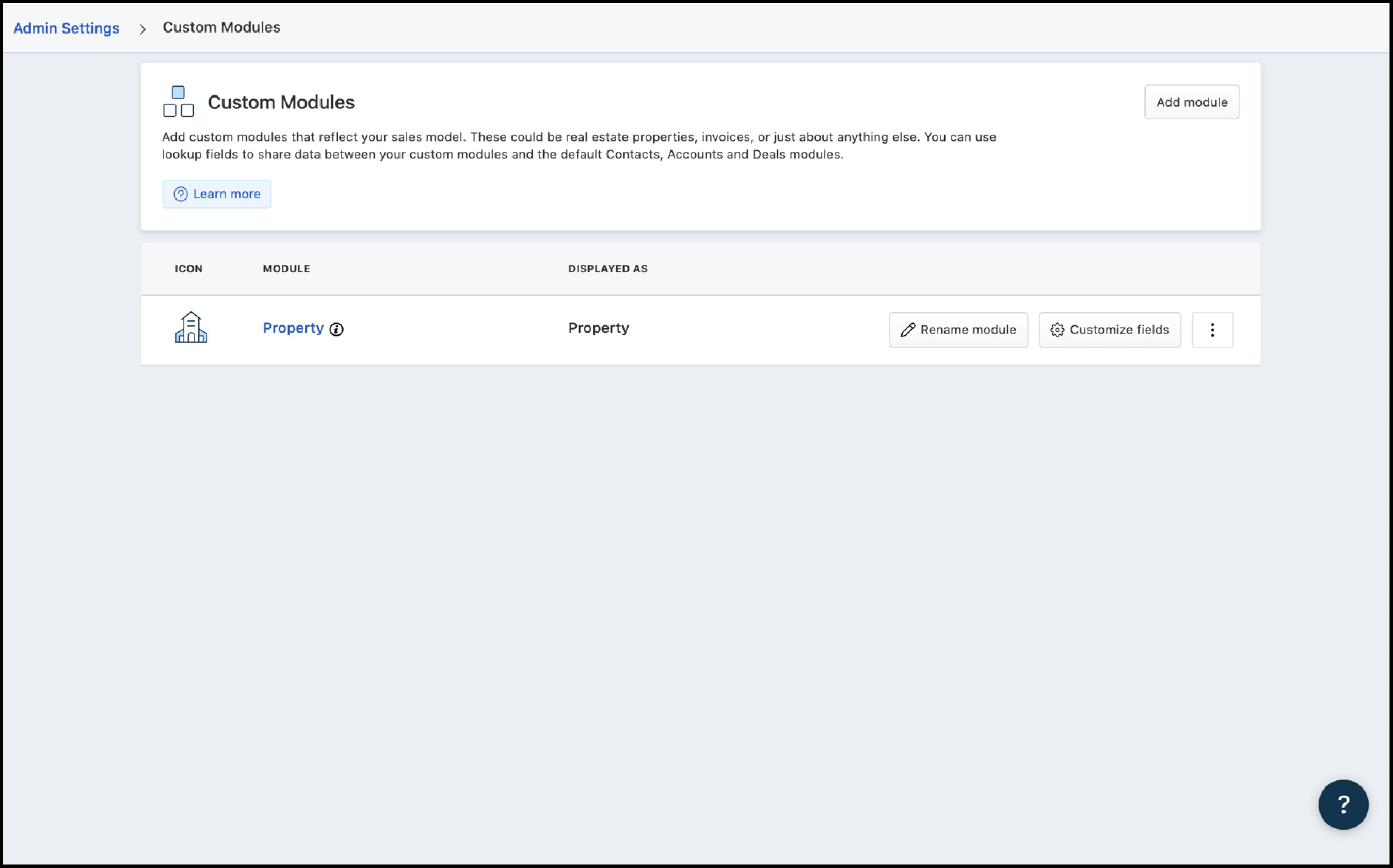Click the DISPLAYED AS column header
1393x868 pixels.
coord(607,269)
